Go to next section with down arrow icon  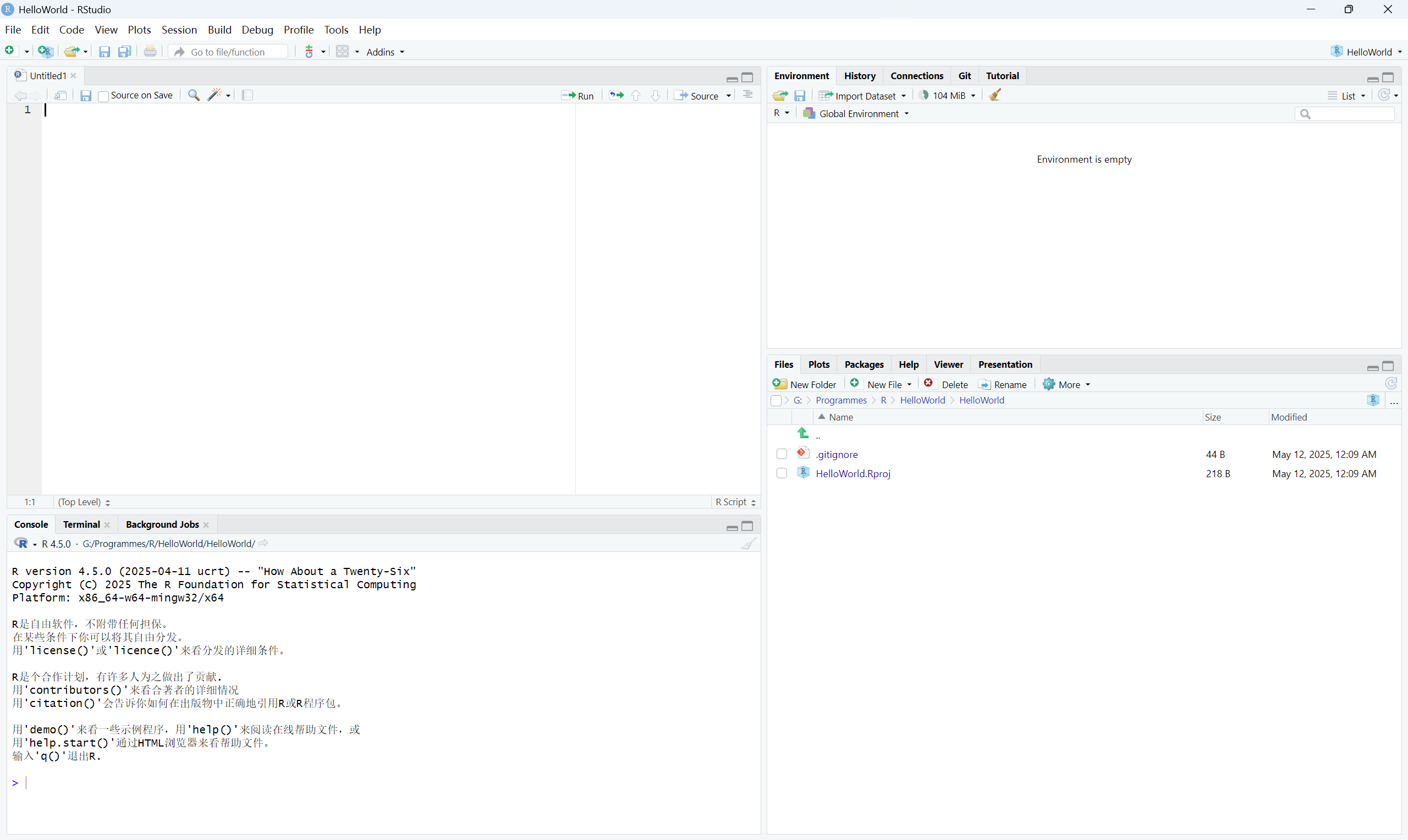tap(656, 96)
